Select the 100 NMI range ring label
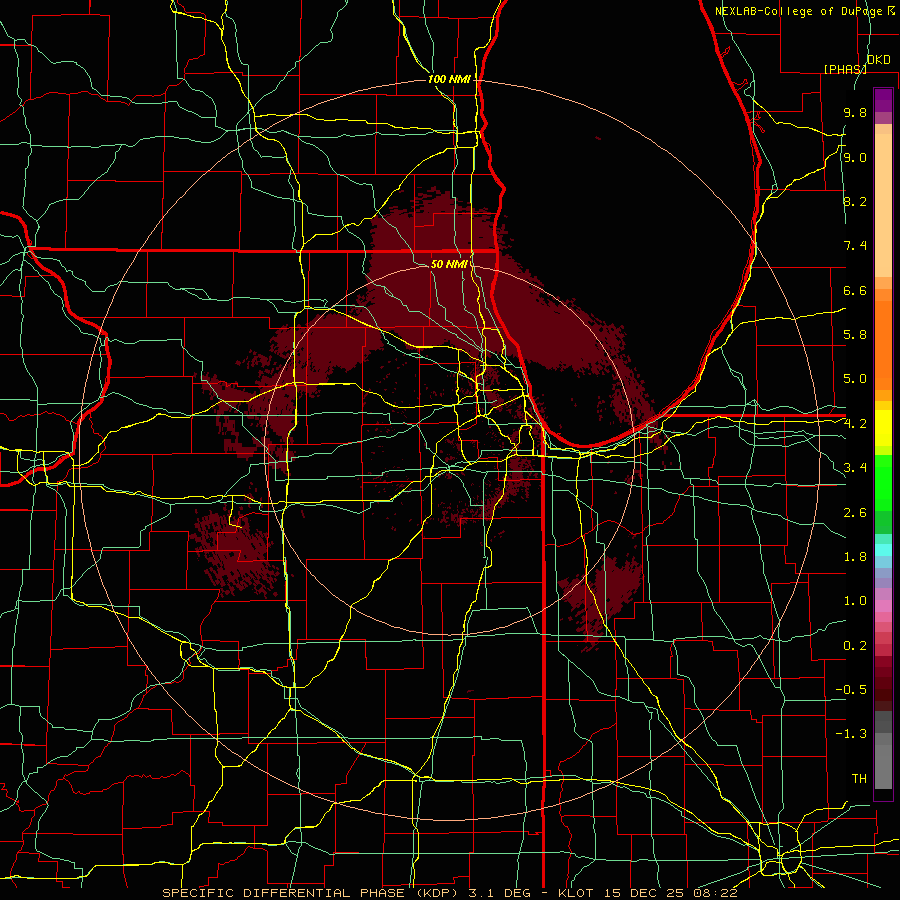Screen dimensions: 900x900 tap(449, 79)
